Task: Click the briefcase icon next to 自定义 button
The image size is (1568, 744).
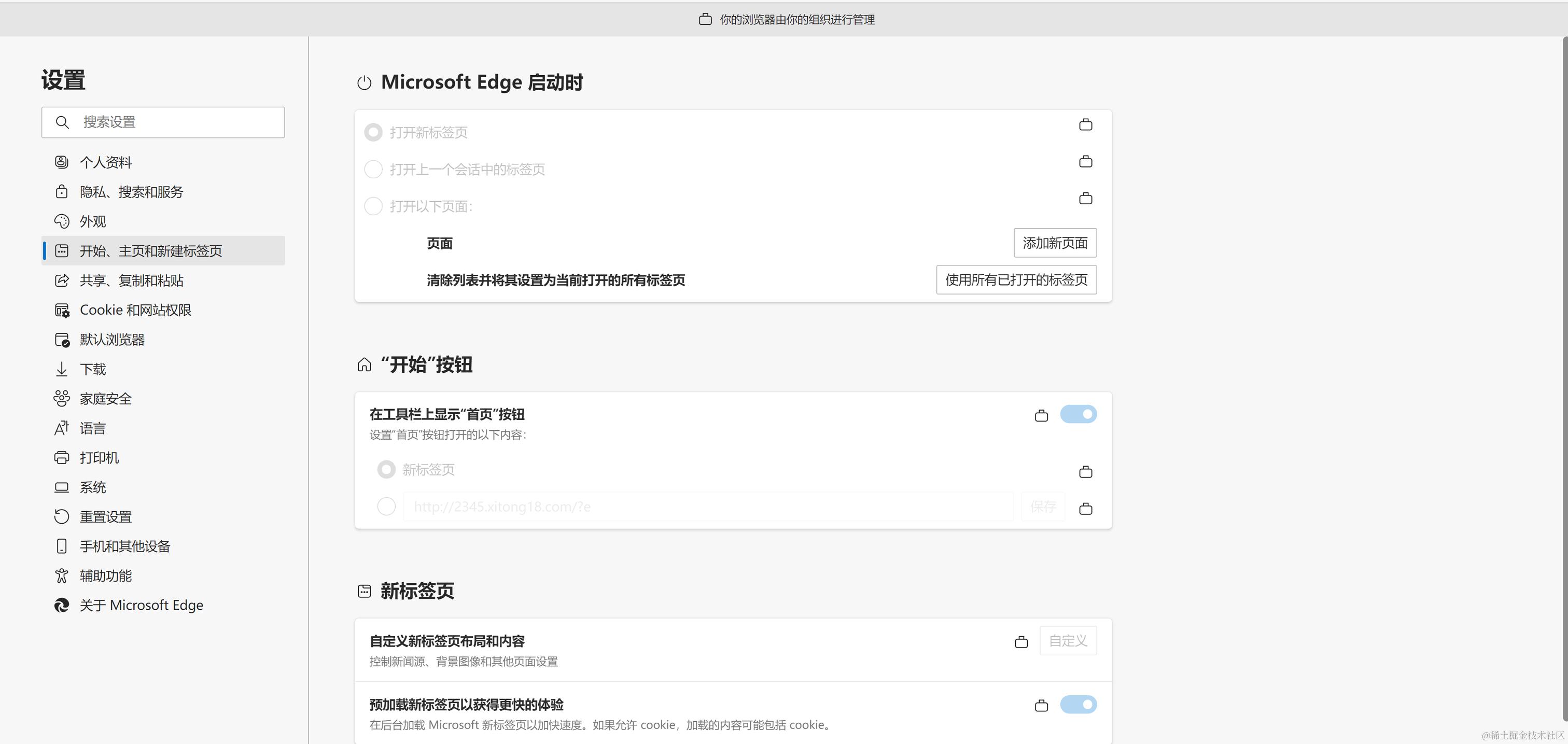Action: [x=1021, y=642]
